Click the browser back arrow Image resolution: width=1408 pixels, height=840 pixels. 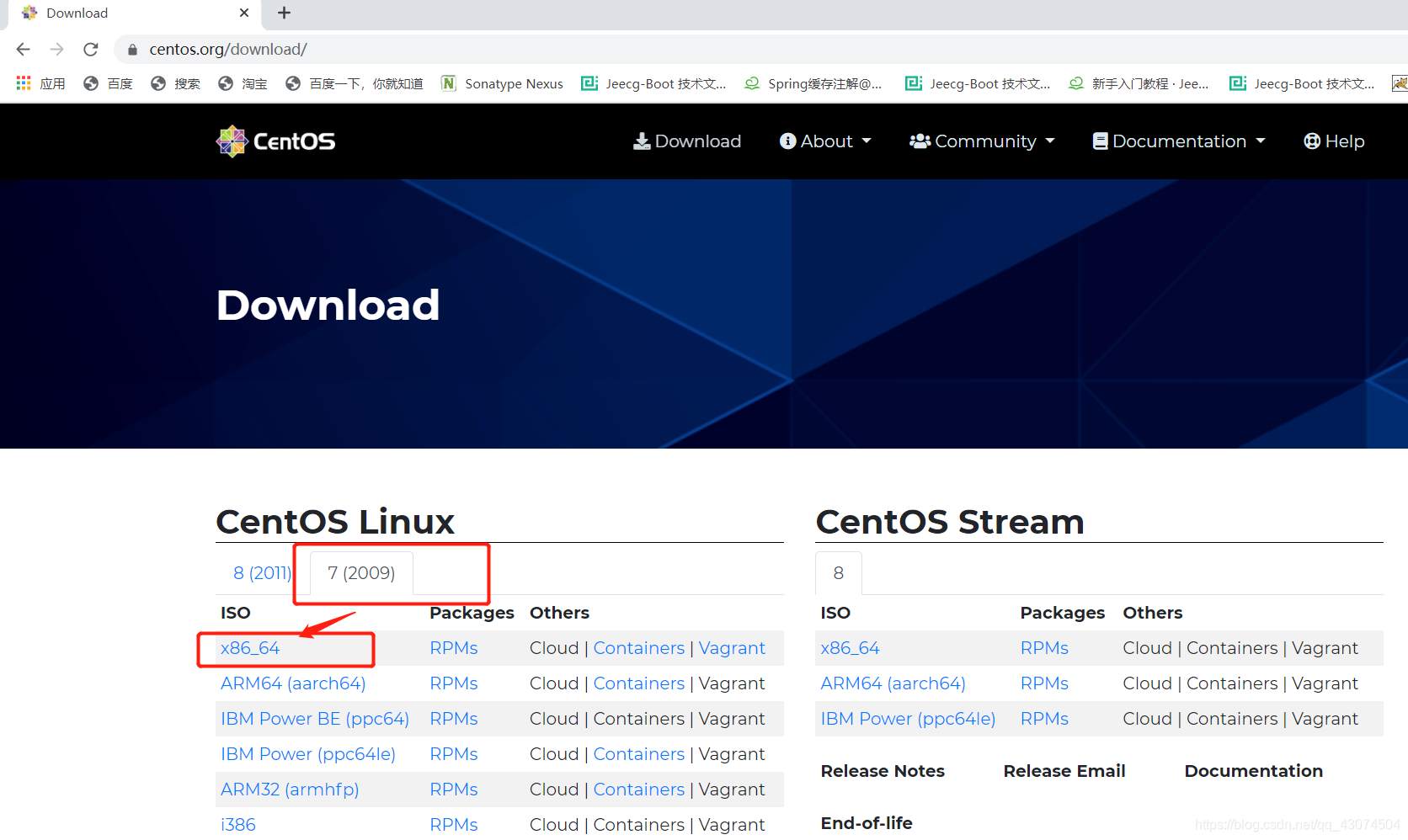(x=23, y=50)
